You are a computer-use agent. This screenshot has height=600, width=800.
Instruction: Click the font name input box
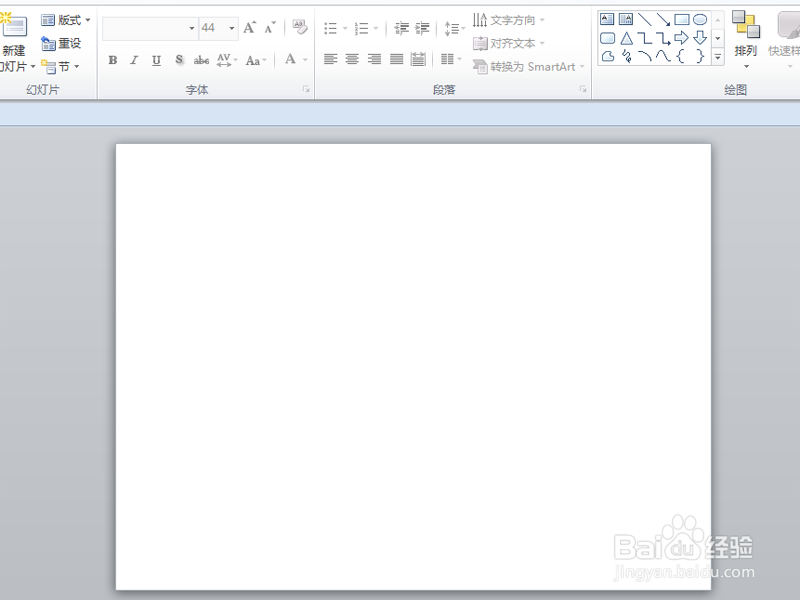[145, 28]
